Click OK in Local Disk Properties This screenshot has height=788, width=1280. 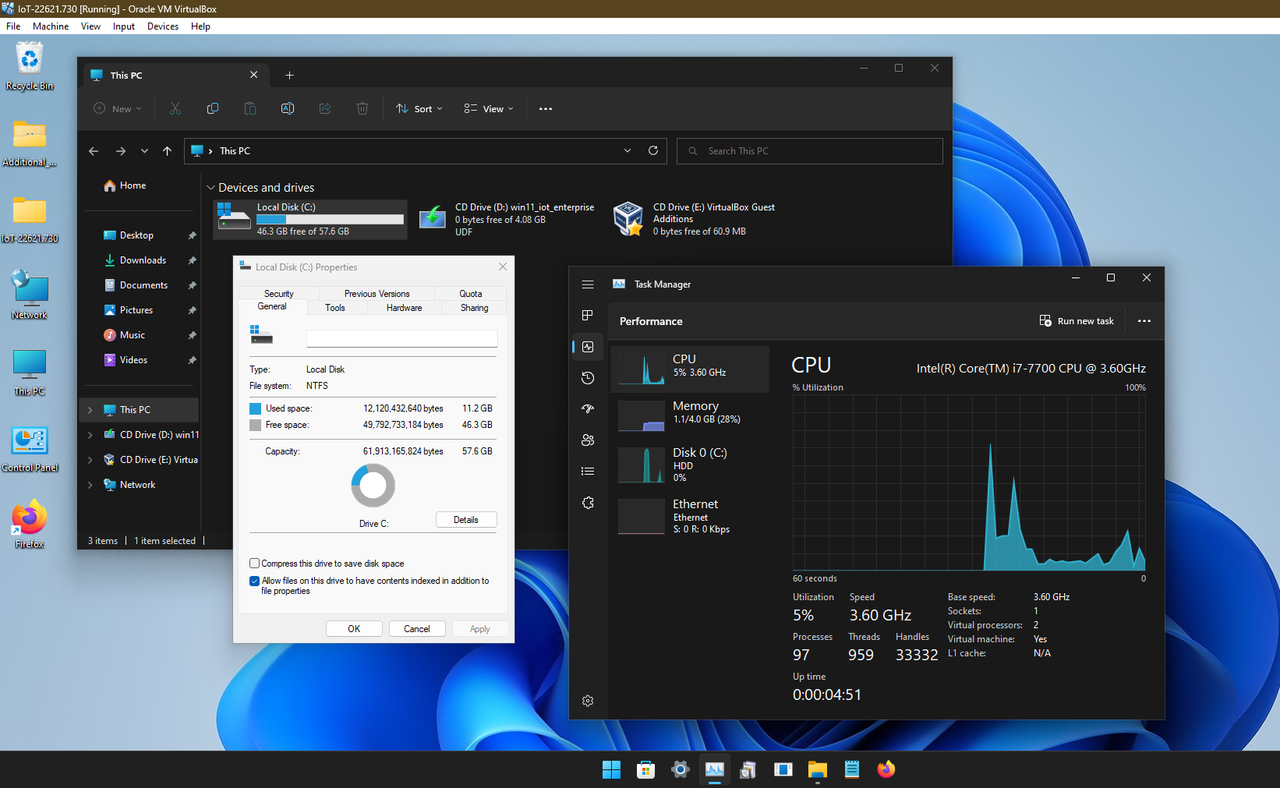(354, 629)
